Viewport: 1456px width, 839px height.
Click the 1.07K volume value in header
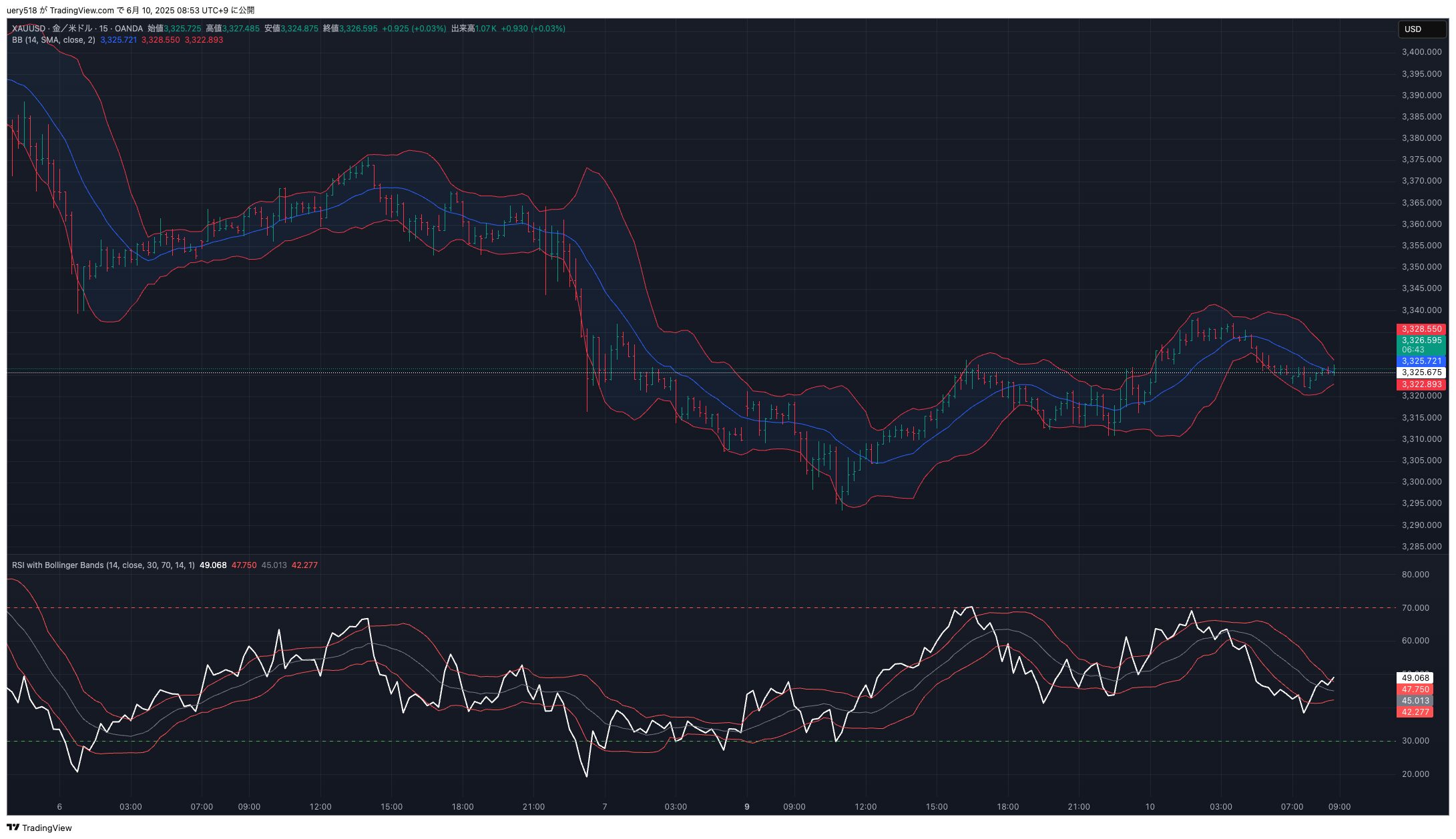click(485, 29)
